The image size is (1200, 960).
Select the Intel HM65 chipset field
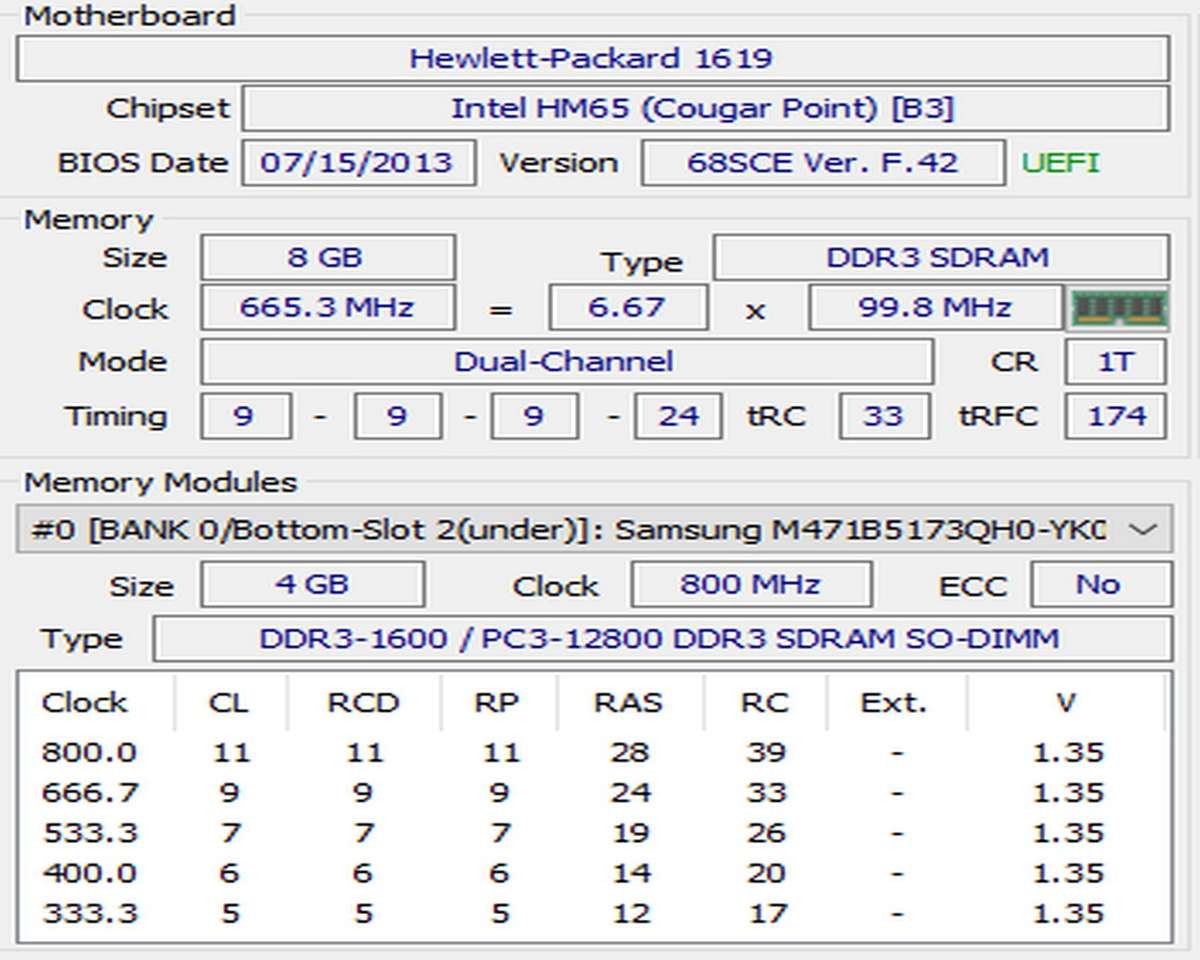tap(704, 108)
